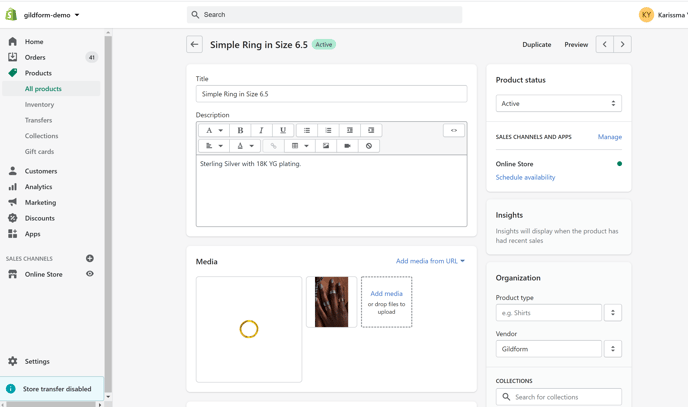Click the Preview button
The image size is (688, 407).
[x=576, y=45]
